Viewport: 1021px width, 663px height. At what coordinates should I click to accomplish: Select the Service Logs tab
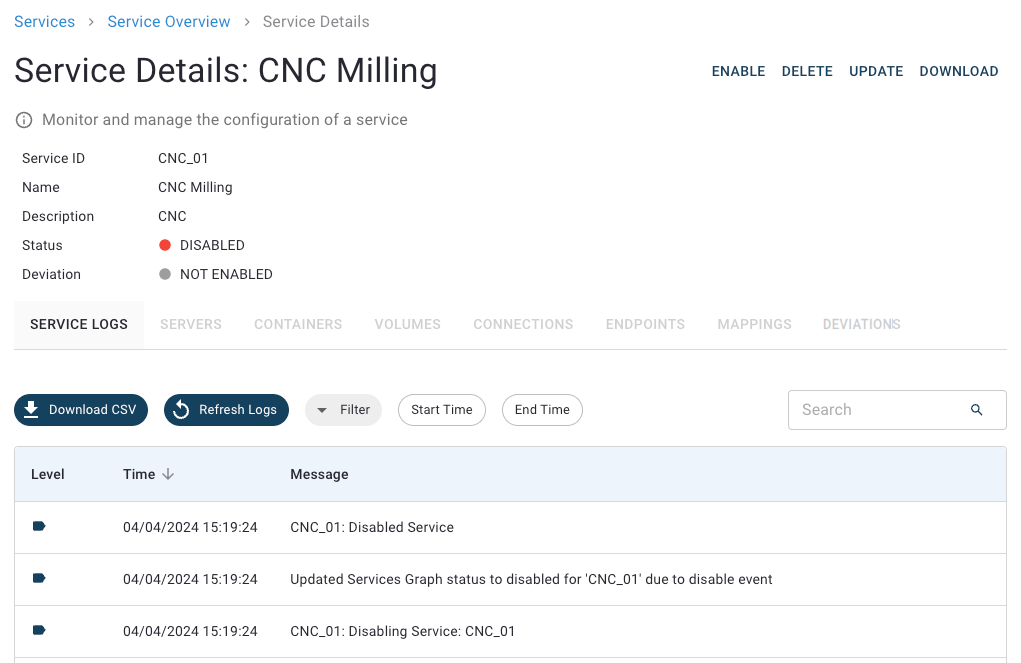tap(79, 325)
